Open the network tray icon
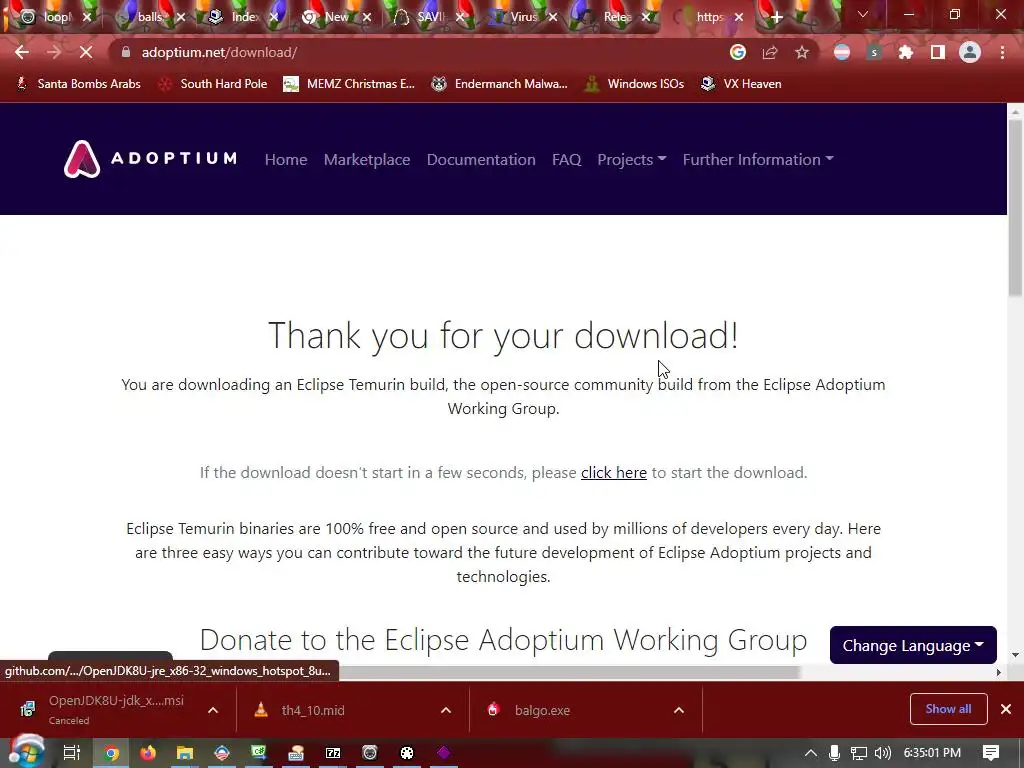The width and height of the screenshot is (1024, 768). (x=858, y=752)
